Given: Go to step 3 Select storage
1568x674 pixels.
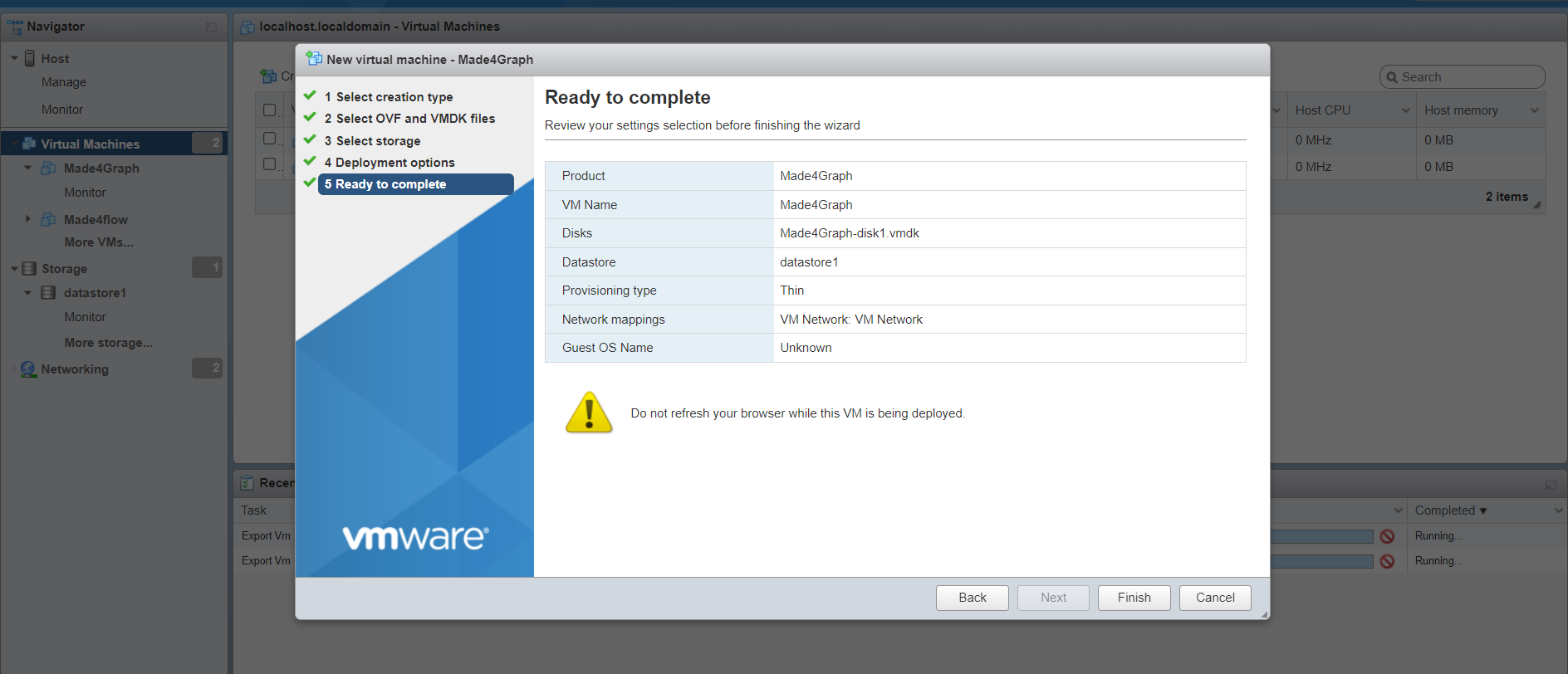Looking at the screenshot, I should pos(378,141).
